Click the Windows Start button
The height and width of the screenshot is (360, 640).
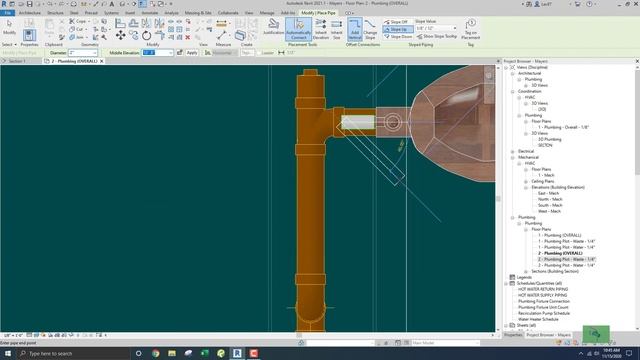pos(8,353)
